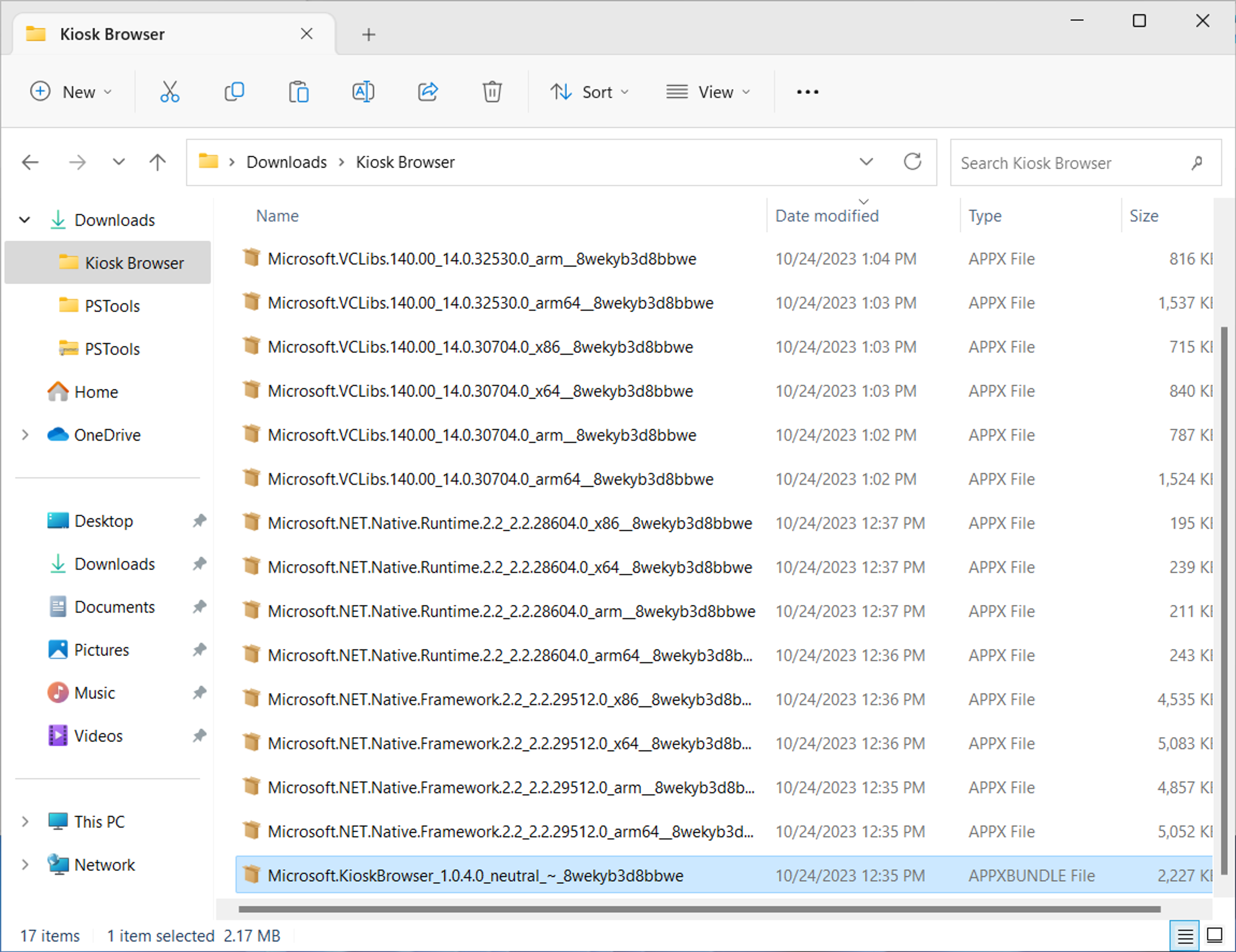The height and width of the screenshot is (952, 1236).
Task: Go back with the left arrow
Action: coord(30,163)
